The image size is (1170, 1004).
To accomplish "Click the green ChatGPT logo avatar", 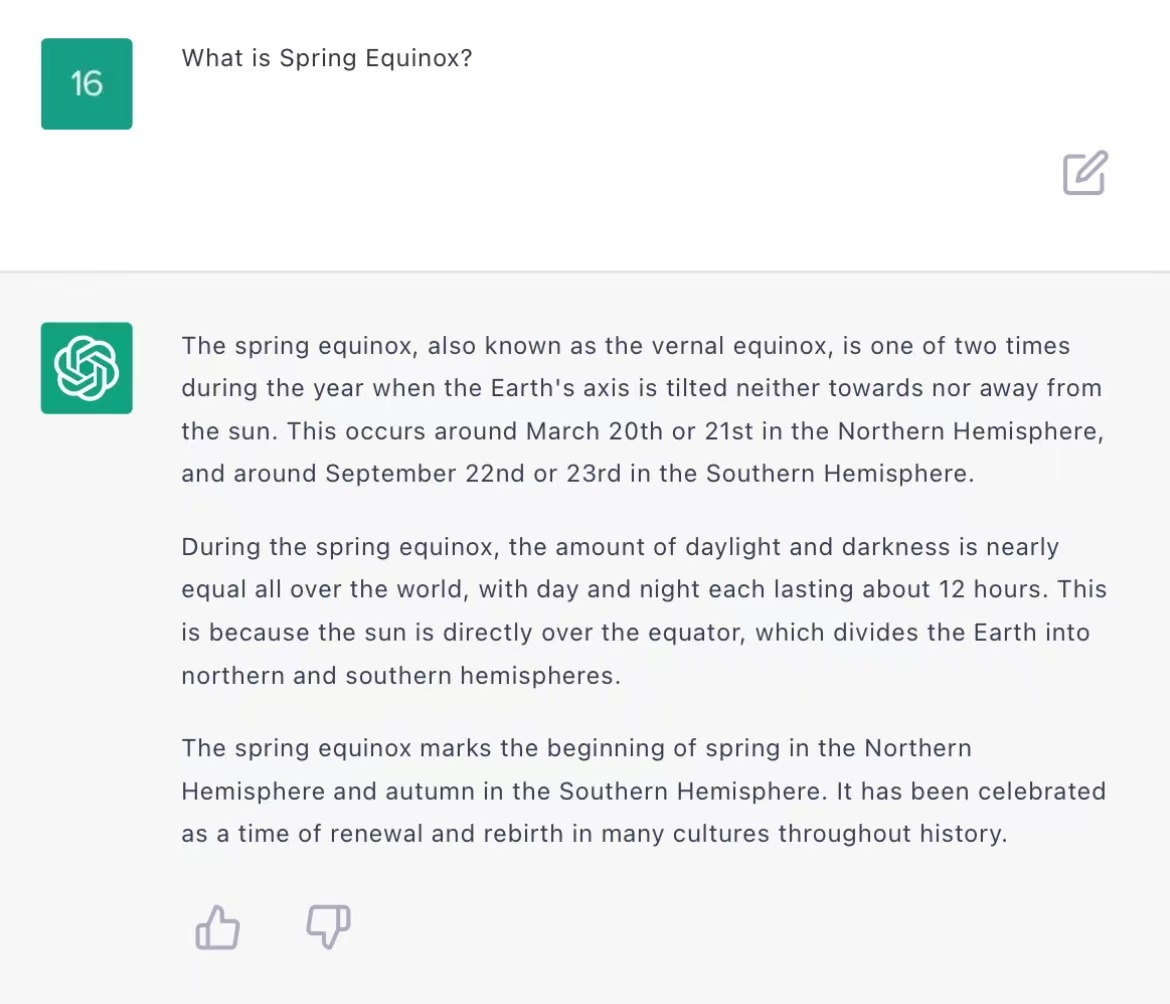I will [x=87, y=368].
